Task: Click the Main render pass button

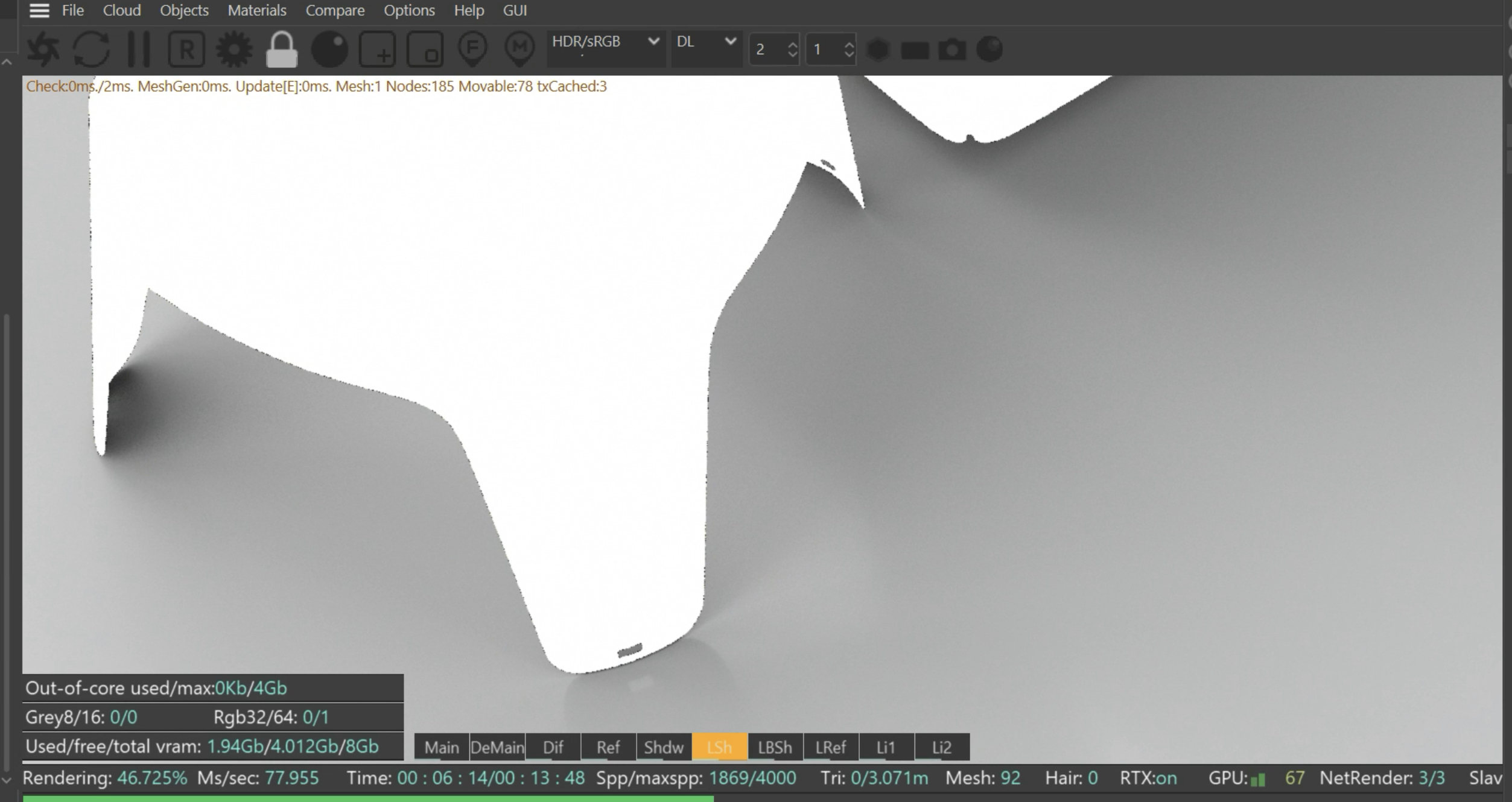Action: (x=441, y=747)
